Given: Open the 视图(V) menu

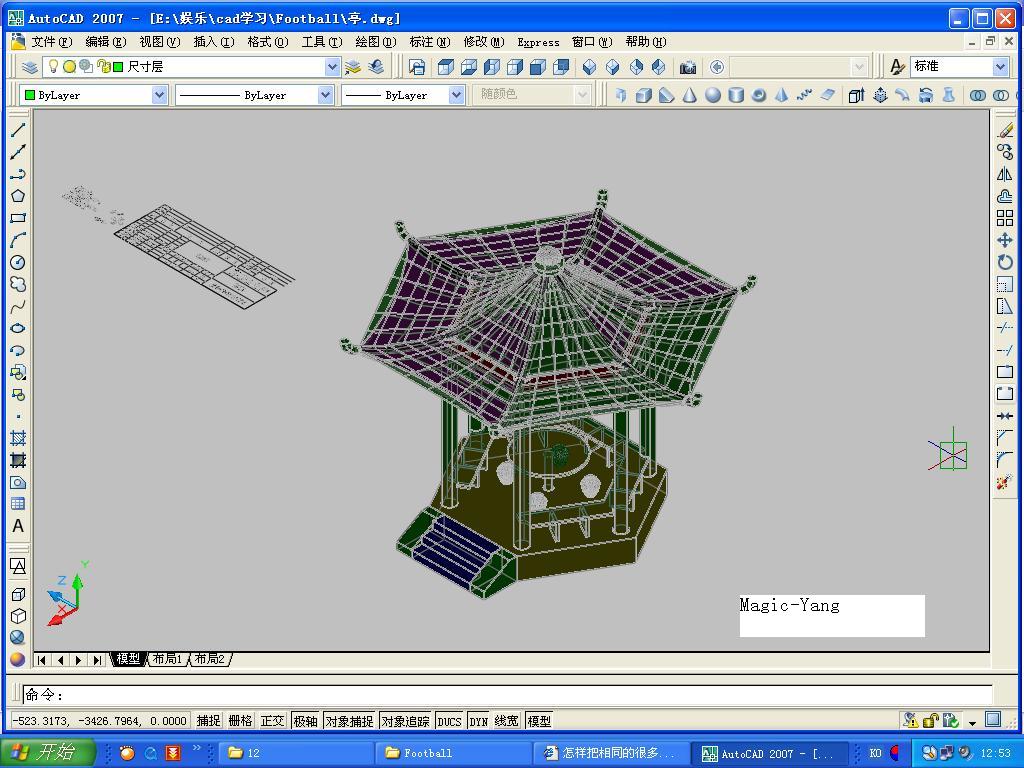Looking at the screenshot, I should (159, 42).
